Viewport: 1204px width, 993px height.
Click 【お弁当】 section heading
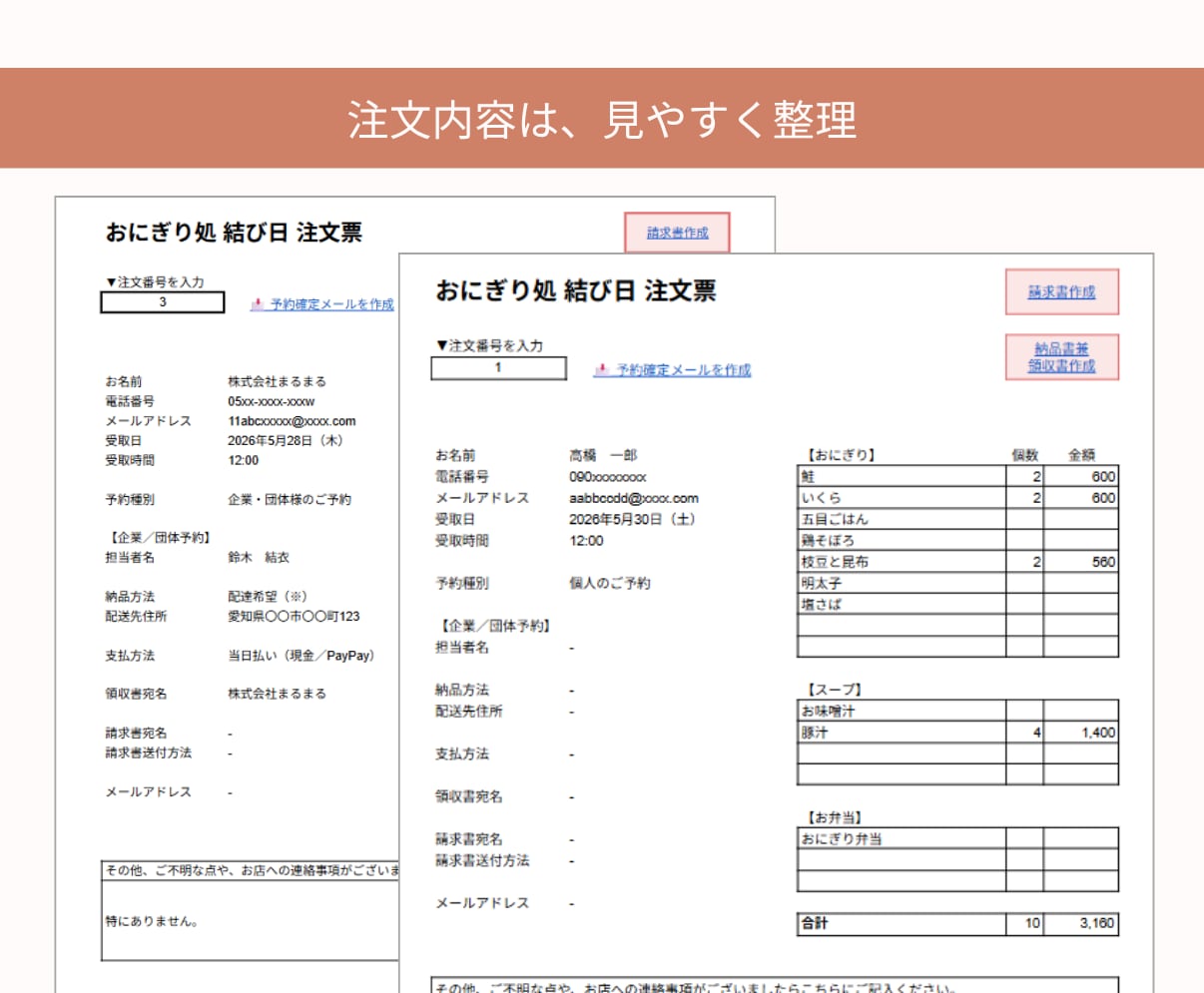[x=833, y=817]
